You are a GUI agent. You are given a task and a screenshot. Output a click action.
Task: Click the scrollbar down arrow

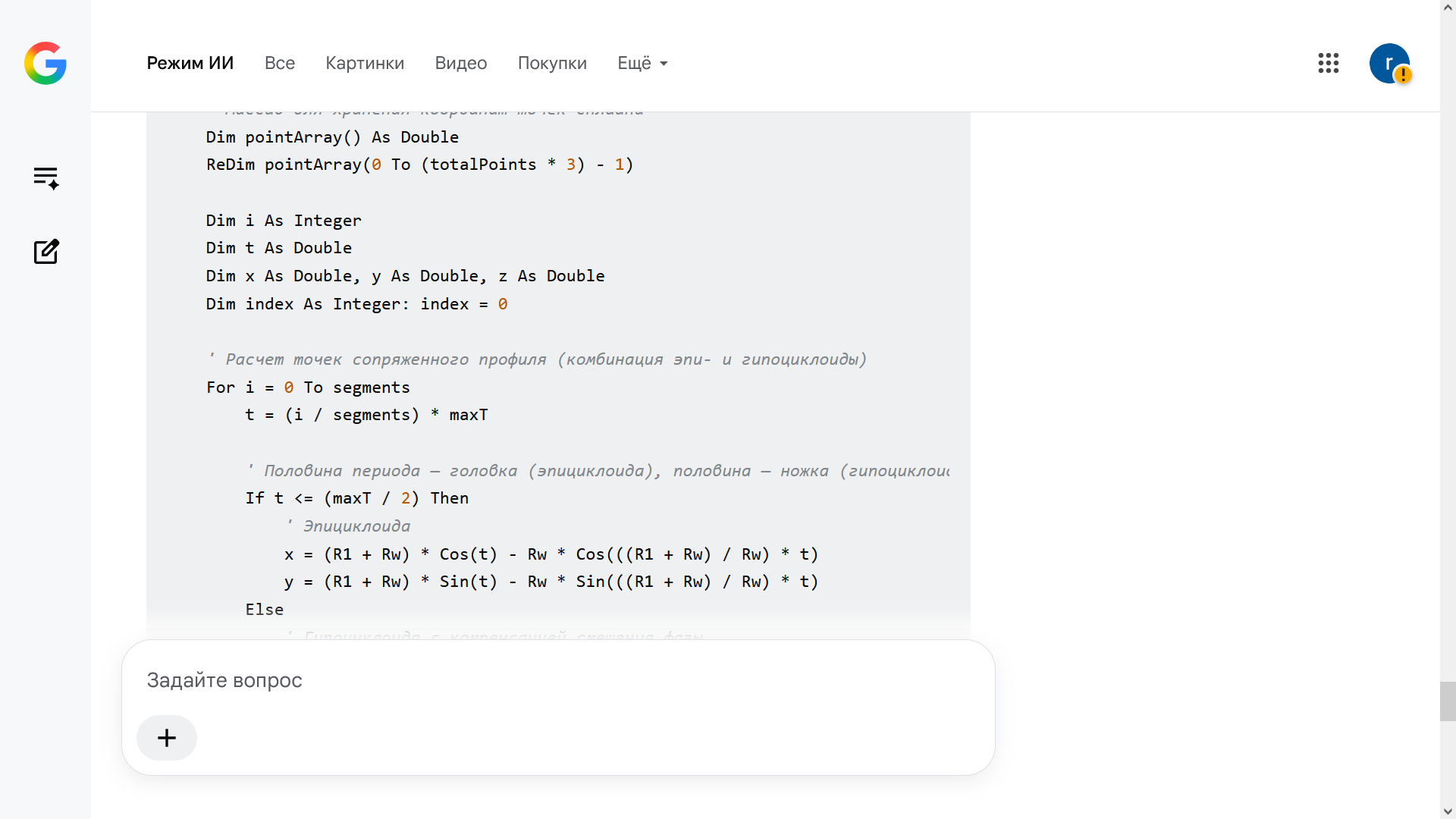1448,811
